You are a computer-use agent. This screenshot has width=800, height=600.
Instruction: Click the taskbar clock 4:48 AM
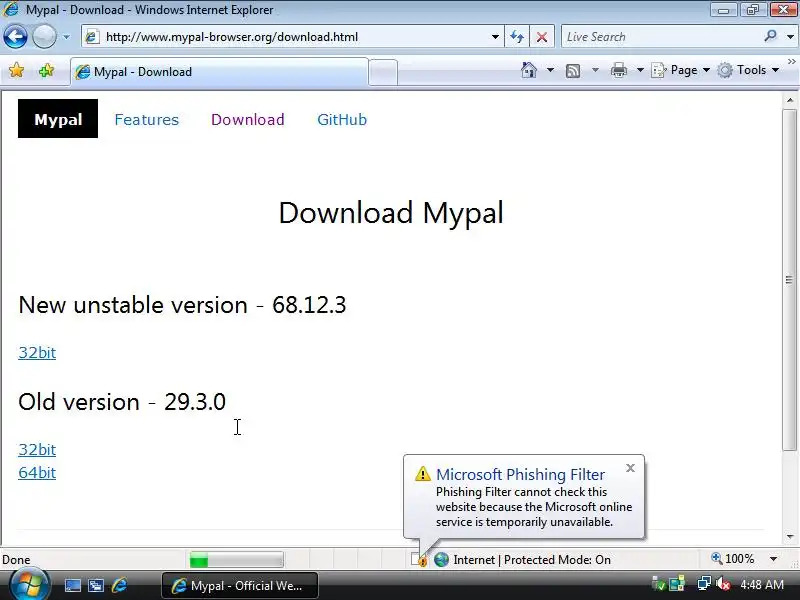tap(762, 584)
